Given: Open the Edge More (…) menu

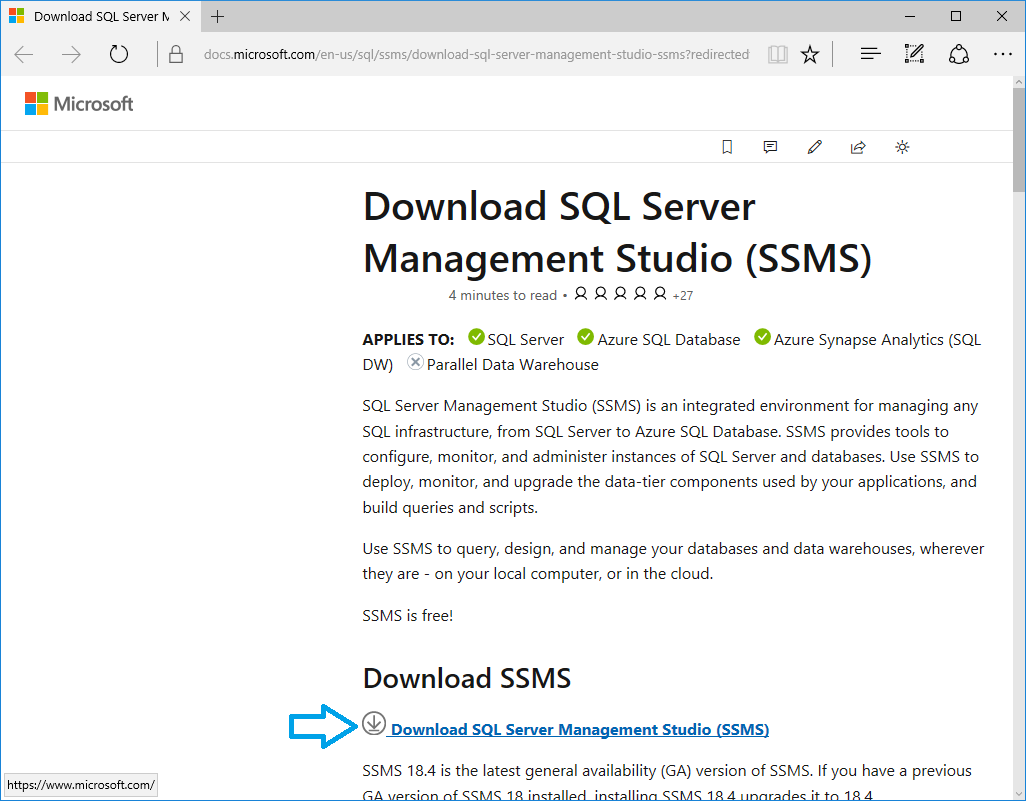Looking at the screenshot, I should click(x=1003, y=55).
